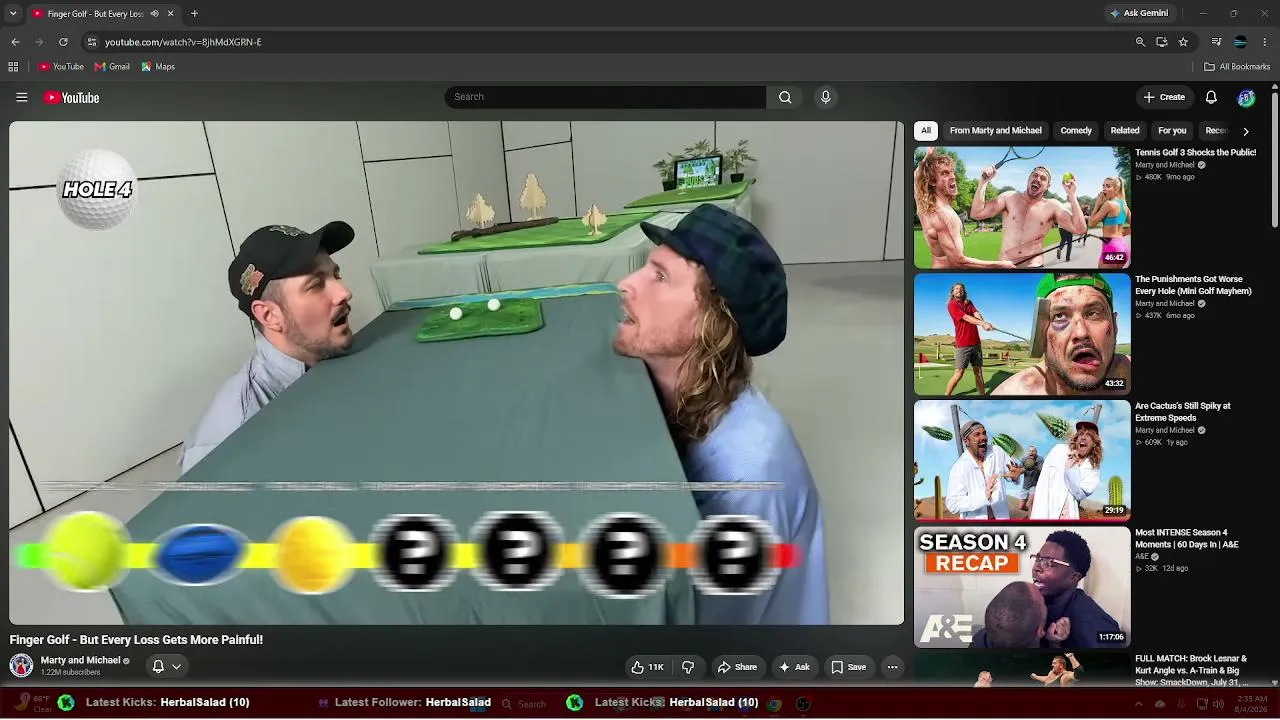This screenshot has height=720, width=1280.
Task: Open Marty and Michael channel avatar
Action: tap(21, 666)
